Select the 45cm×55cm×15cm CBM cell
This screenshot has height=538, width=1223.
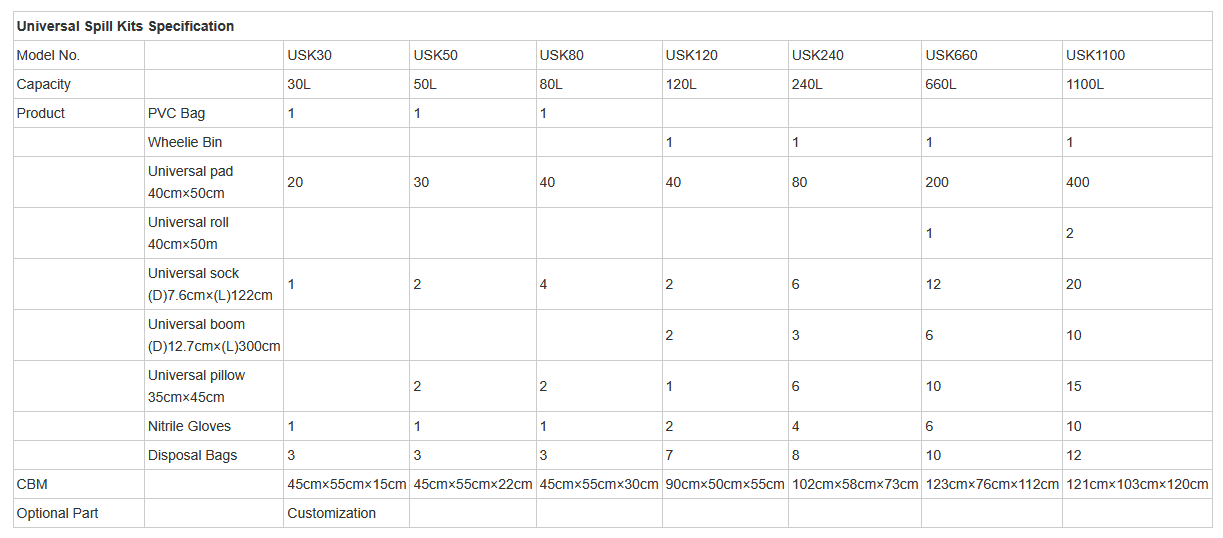click(x=346, y=484)
